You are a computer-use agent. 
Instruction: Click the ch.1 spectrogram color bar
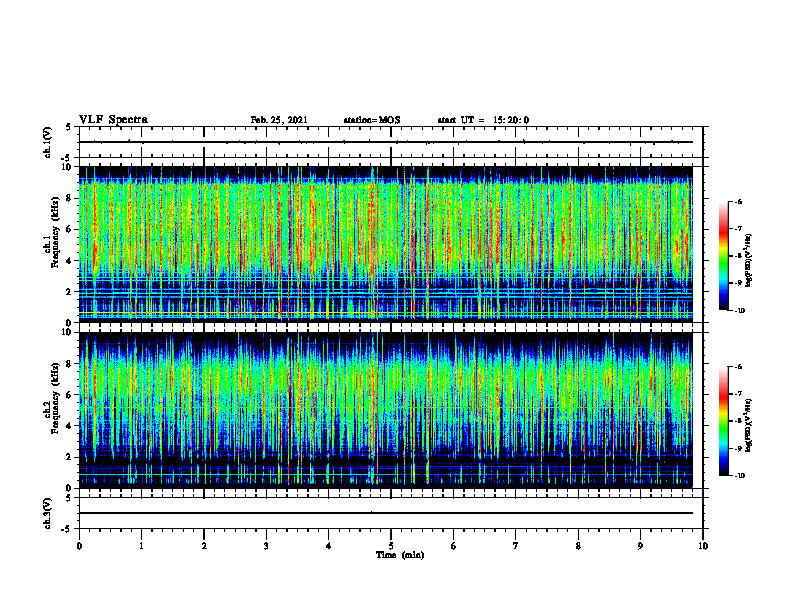point(723,256)
